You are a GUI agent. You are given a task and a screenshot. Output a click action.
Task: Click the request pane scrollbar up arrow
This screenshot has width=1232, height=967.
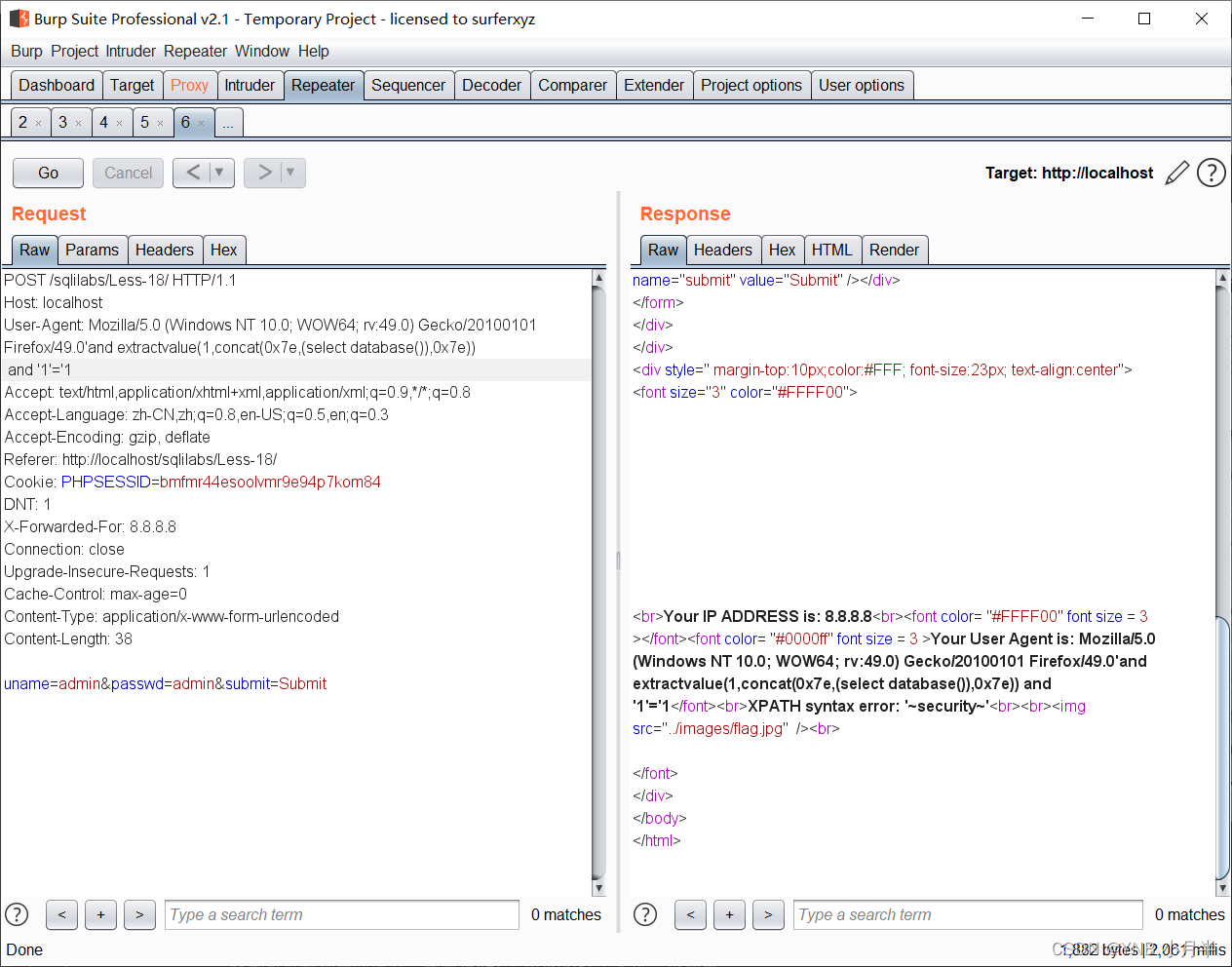click(x=598, y=278)
